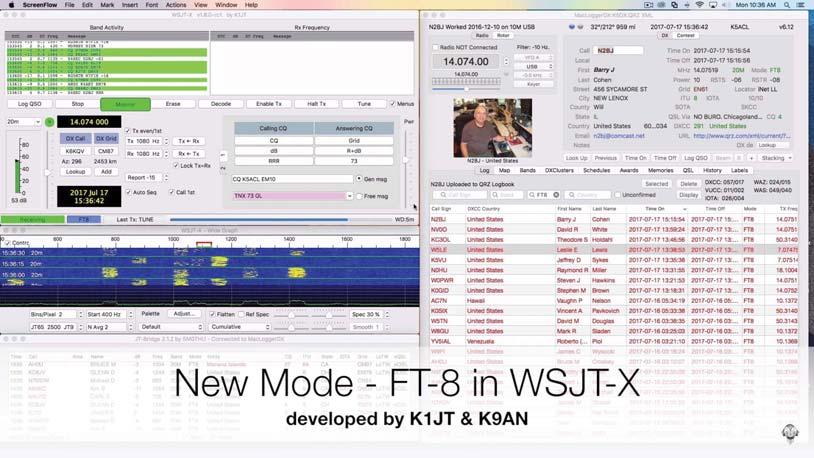Toggle Auto Seq checkbox
Image resolution: width=814 pixels, height=458 pixels.
pos(129,192)
